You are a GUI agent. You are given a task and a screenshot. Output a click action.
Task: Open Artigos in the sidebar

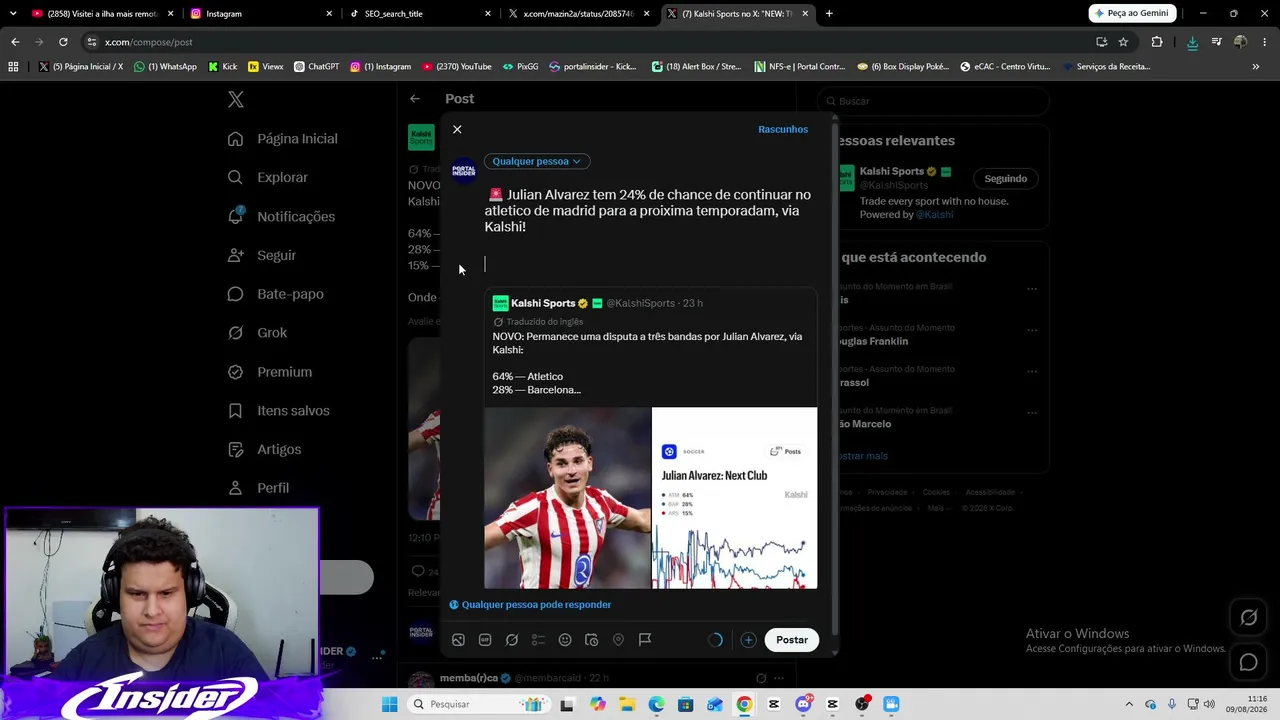click(264, 449)
